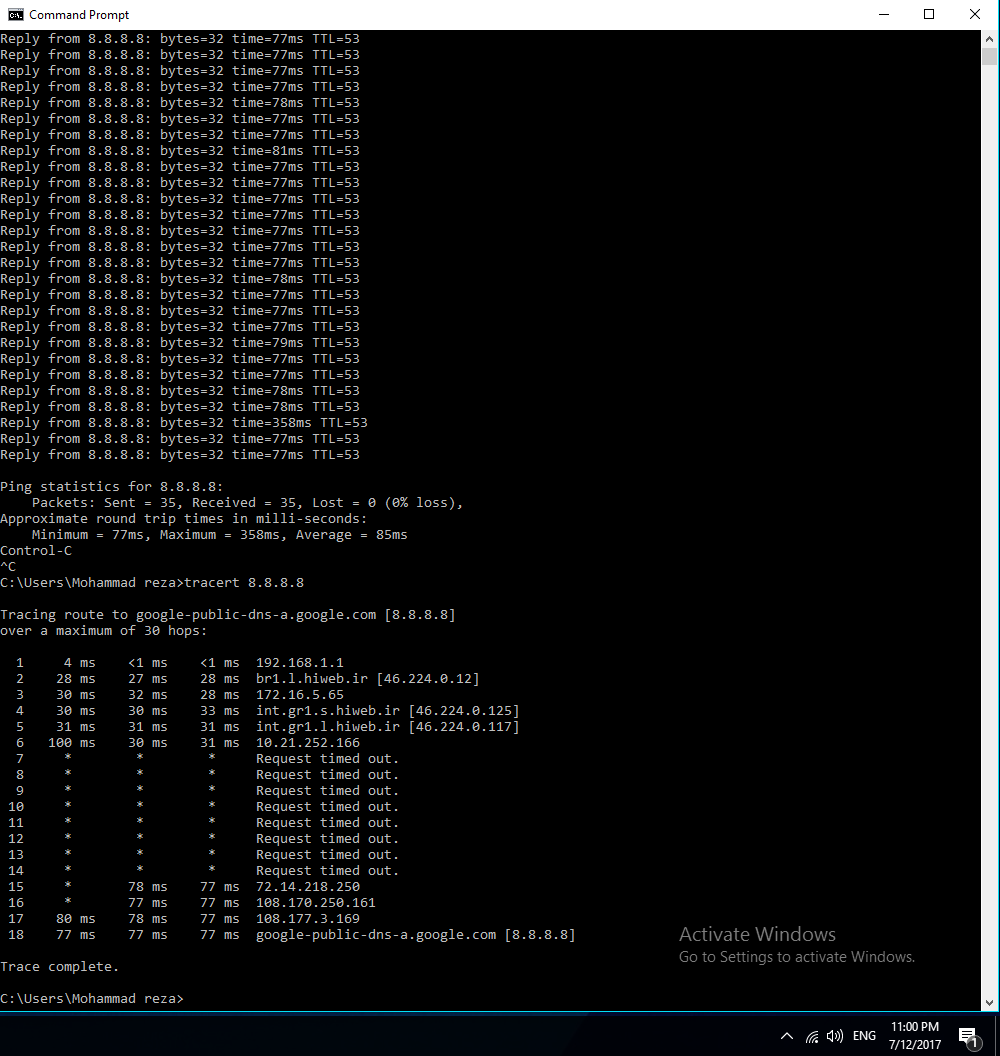1000x1056 pixels.
Task: Click the empty scrollbar track midway
Action: pos(990,520)
